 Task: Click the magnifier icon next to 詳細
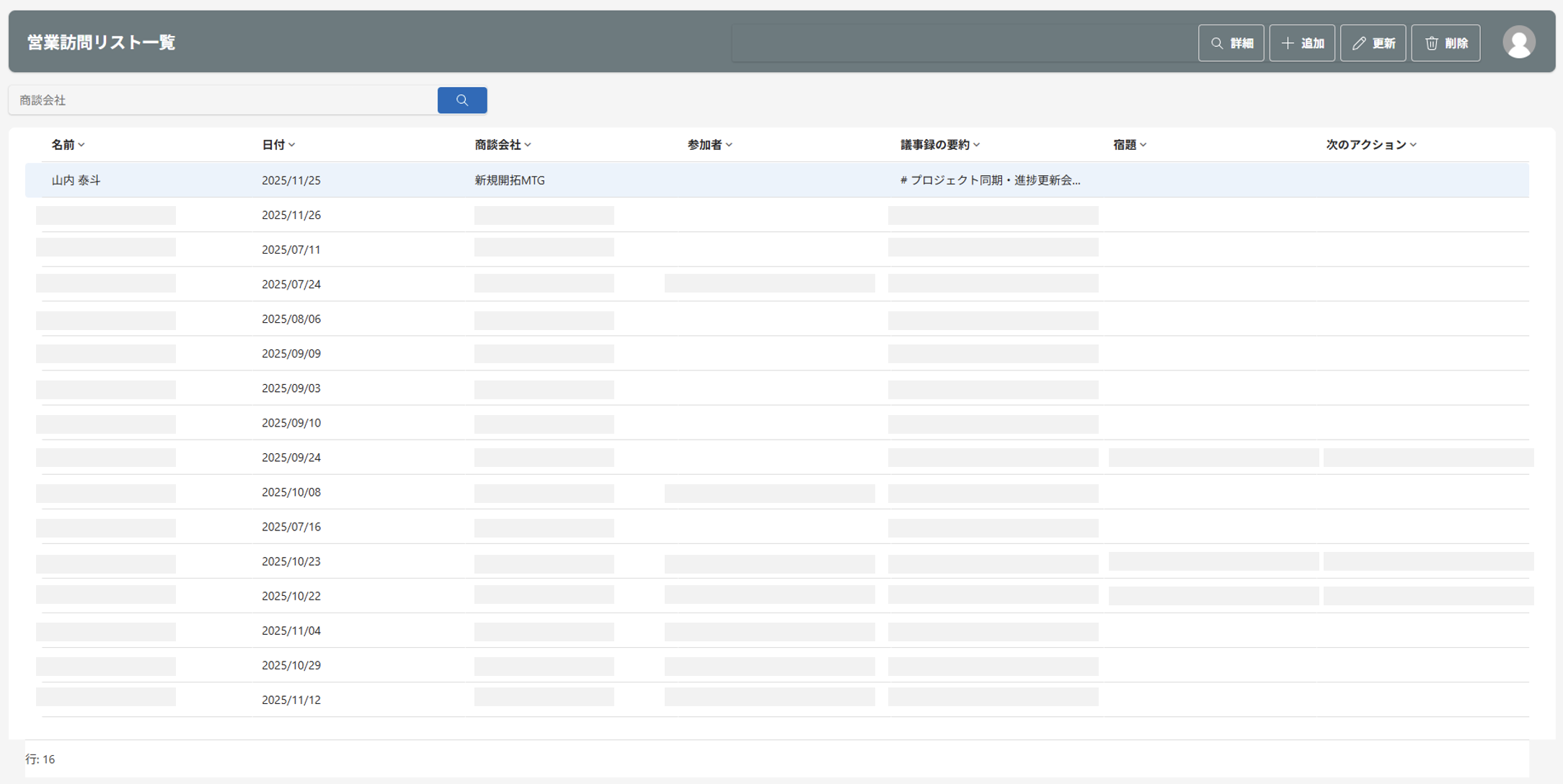pos(1216,43)
